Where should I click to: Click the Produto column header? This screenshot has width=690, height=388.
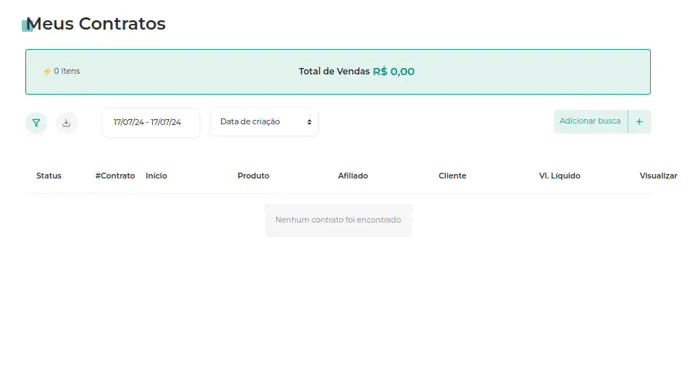[253, 176]
